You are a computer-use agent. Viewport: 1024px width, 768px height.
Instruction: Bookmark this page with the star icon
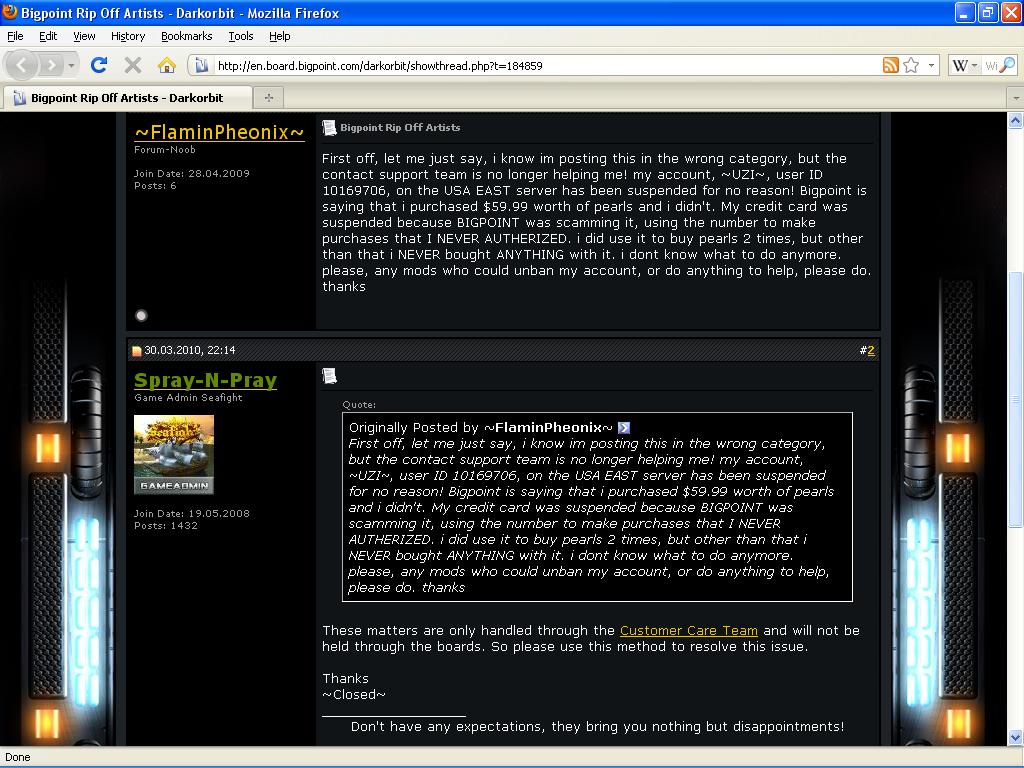[x=911, y=65]
